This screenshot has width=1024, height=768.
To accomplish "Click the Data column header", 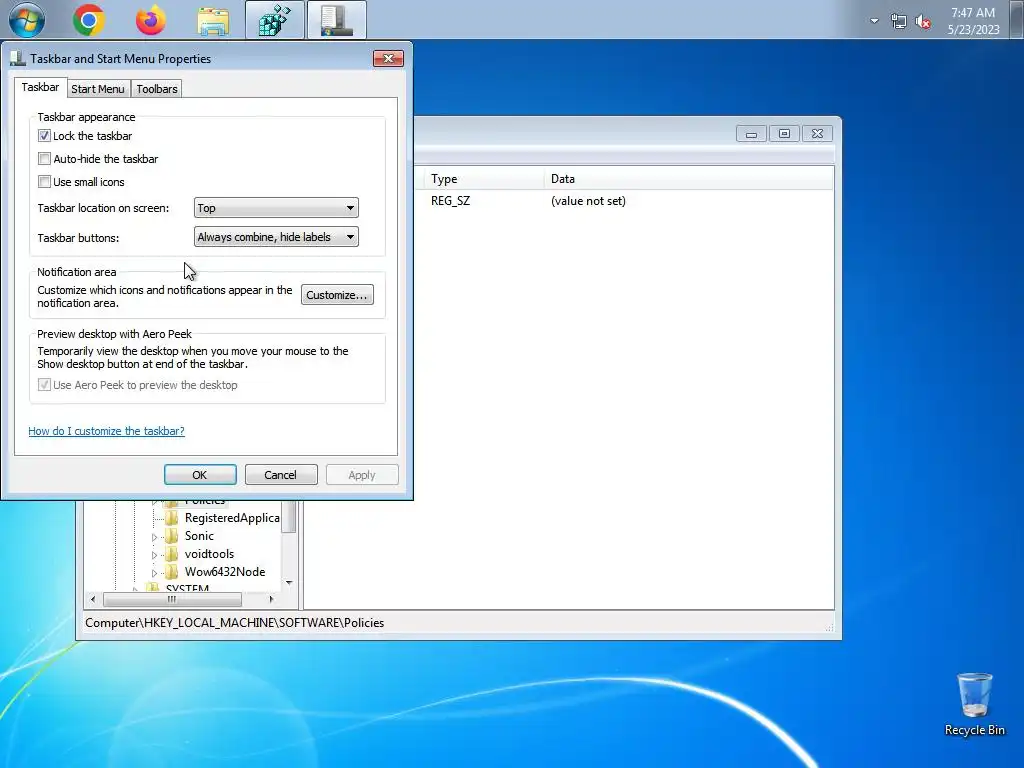I will [688, 179].
